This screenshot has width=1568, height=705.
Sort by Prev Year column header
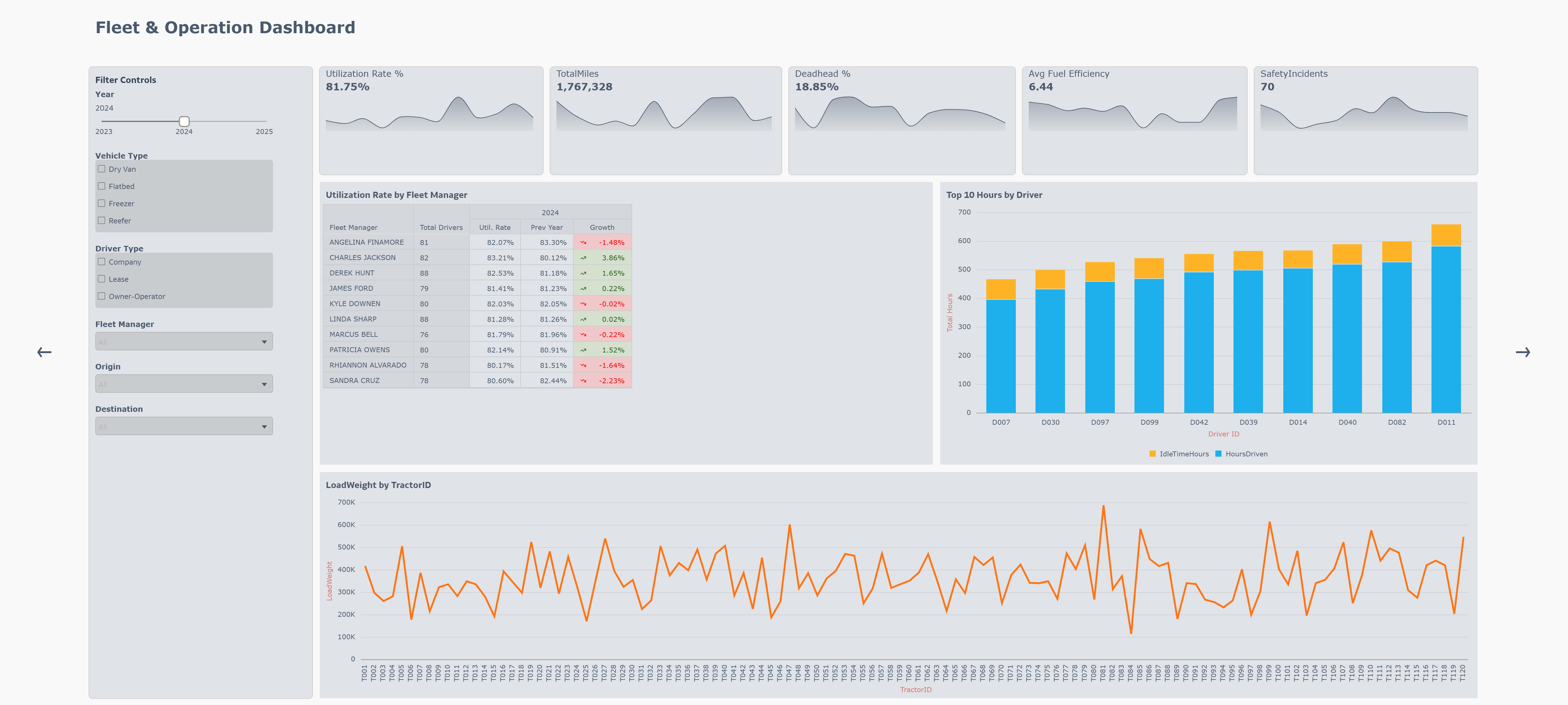point(547,227)
